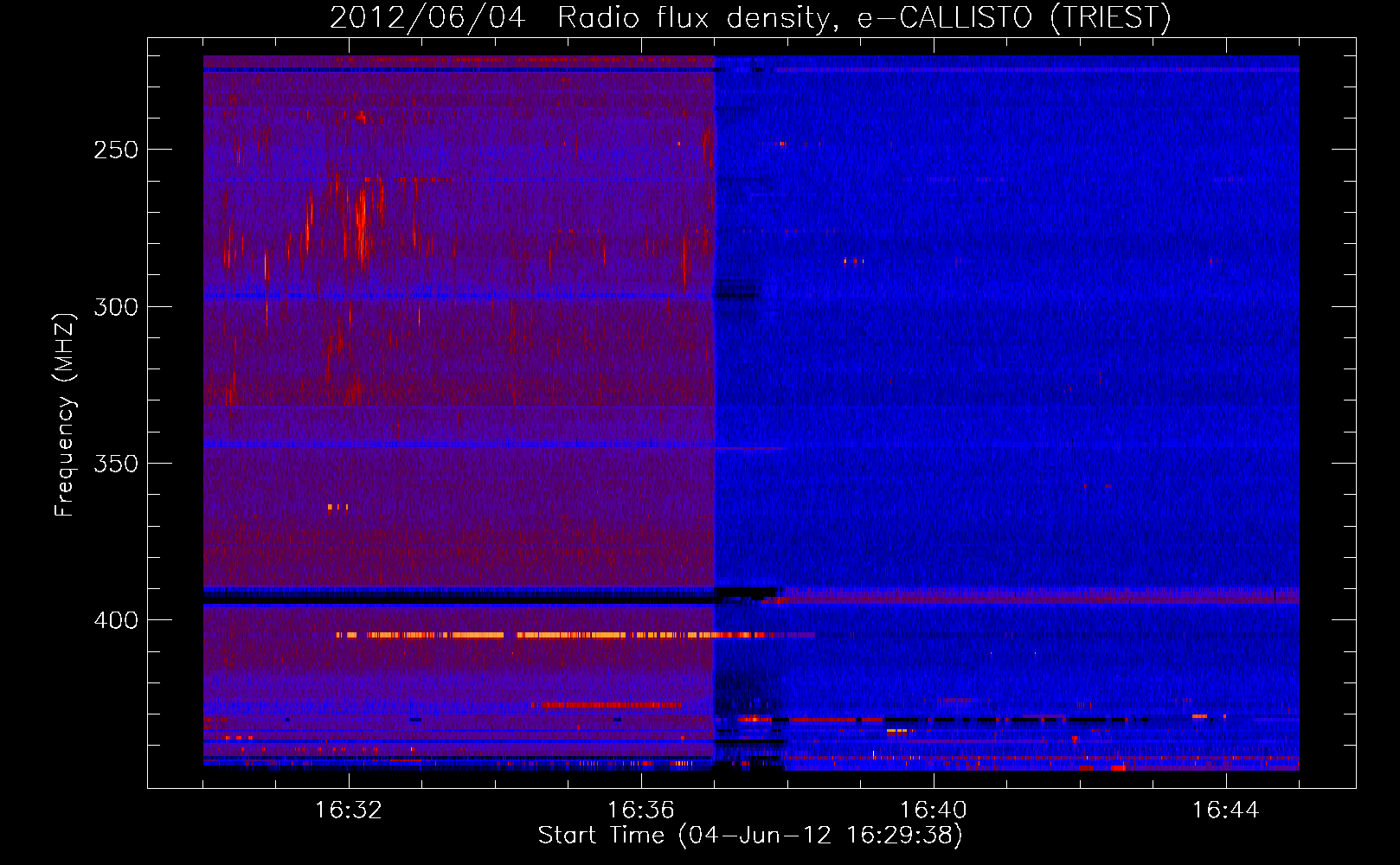Click the 16:36 time tick label
This screenshot has width=1400, height=865.
[x=641, y=811]
